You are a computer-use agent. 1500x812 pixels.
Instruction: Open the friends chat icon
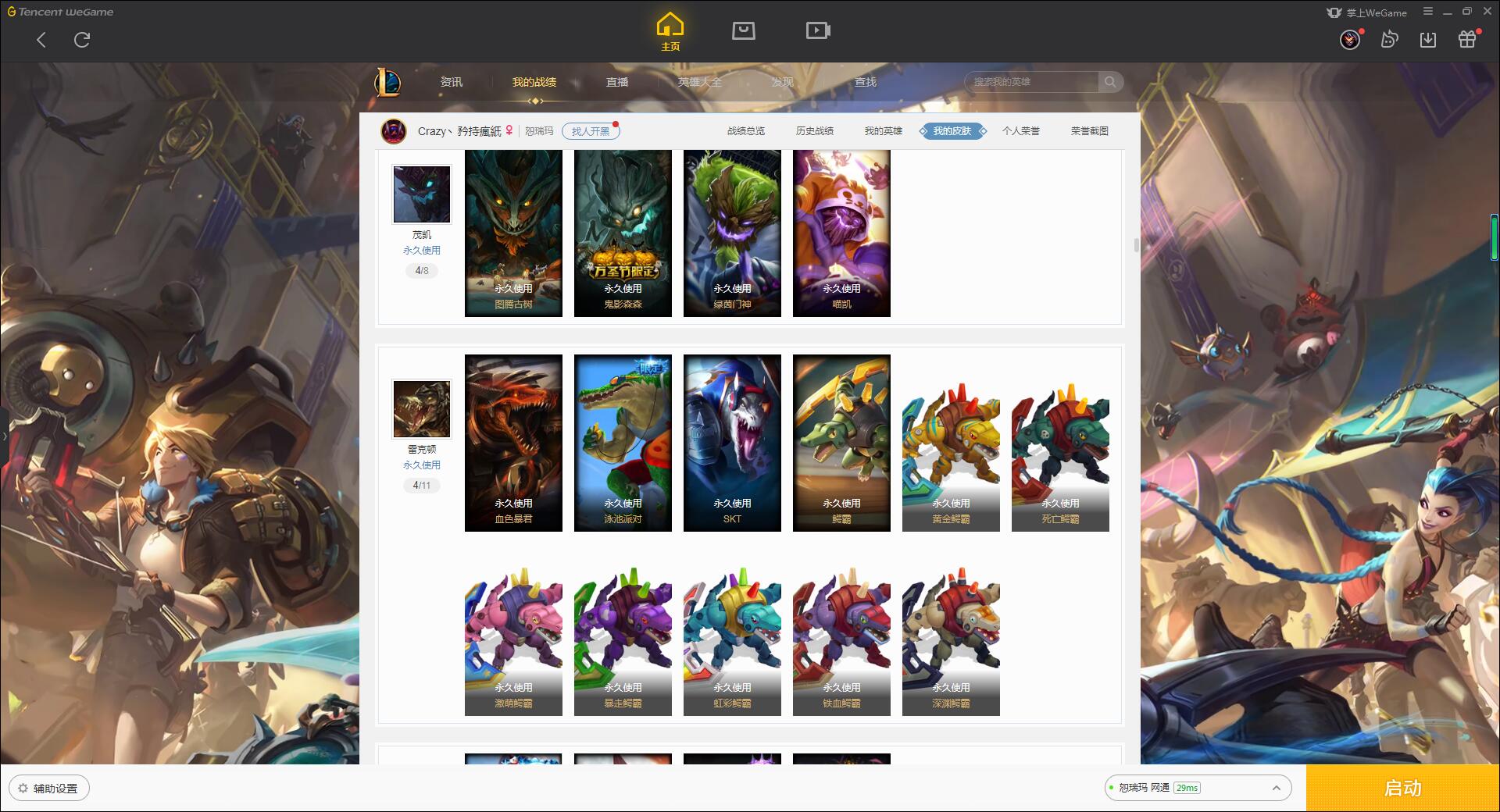click(1389, 40)
